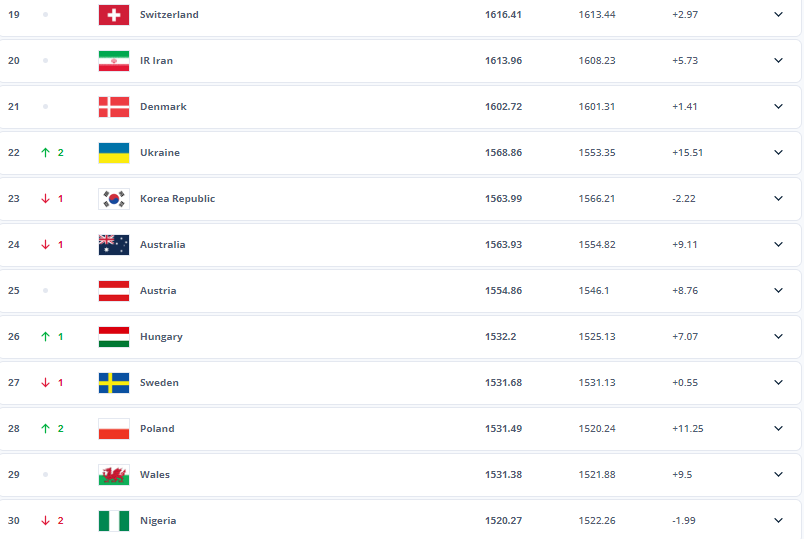Click the Korea Republic flag icon

[114, 199]
